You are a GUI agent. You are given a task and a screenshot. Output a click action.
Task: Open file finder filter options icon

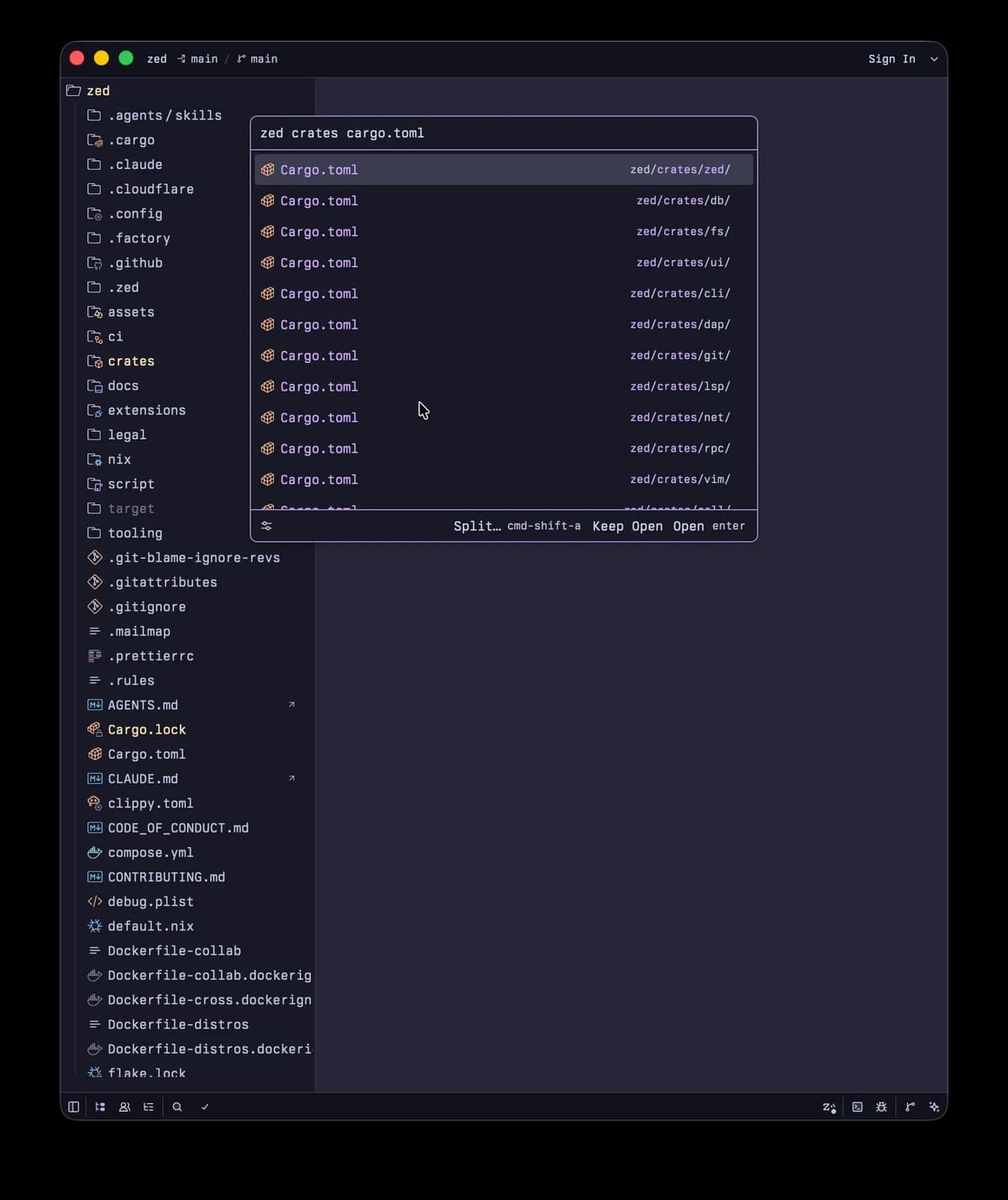point(266,526)
